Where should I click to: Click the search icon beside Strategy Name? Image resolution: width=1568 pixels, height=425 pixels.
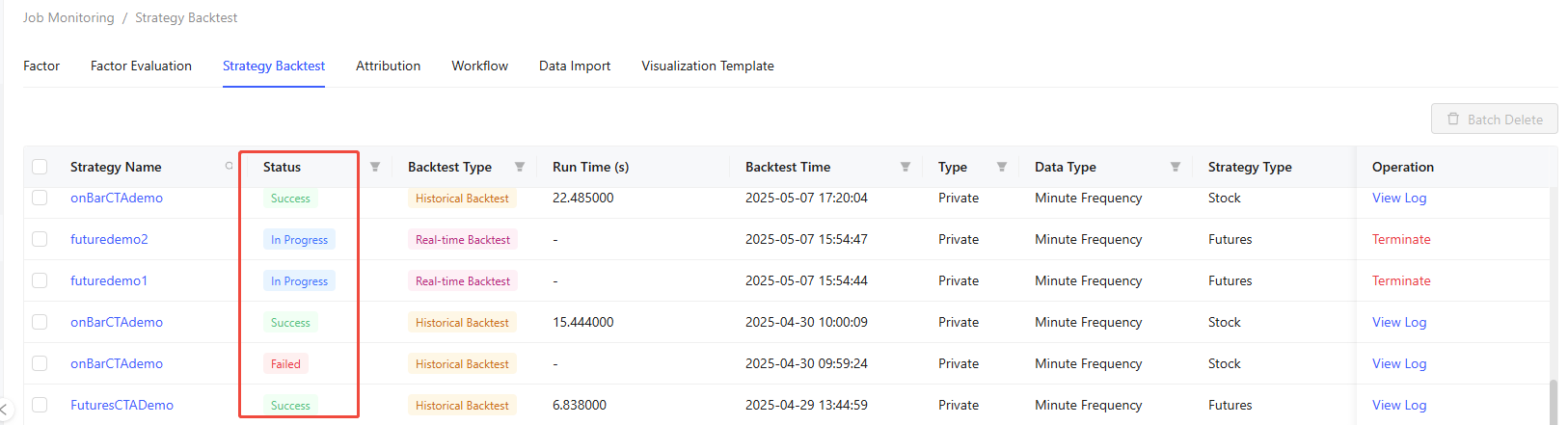pyautogui.click(x=229, y=166)
